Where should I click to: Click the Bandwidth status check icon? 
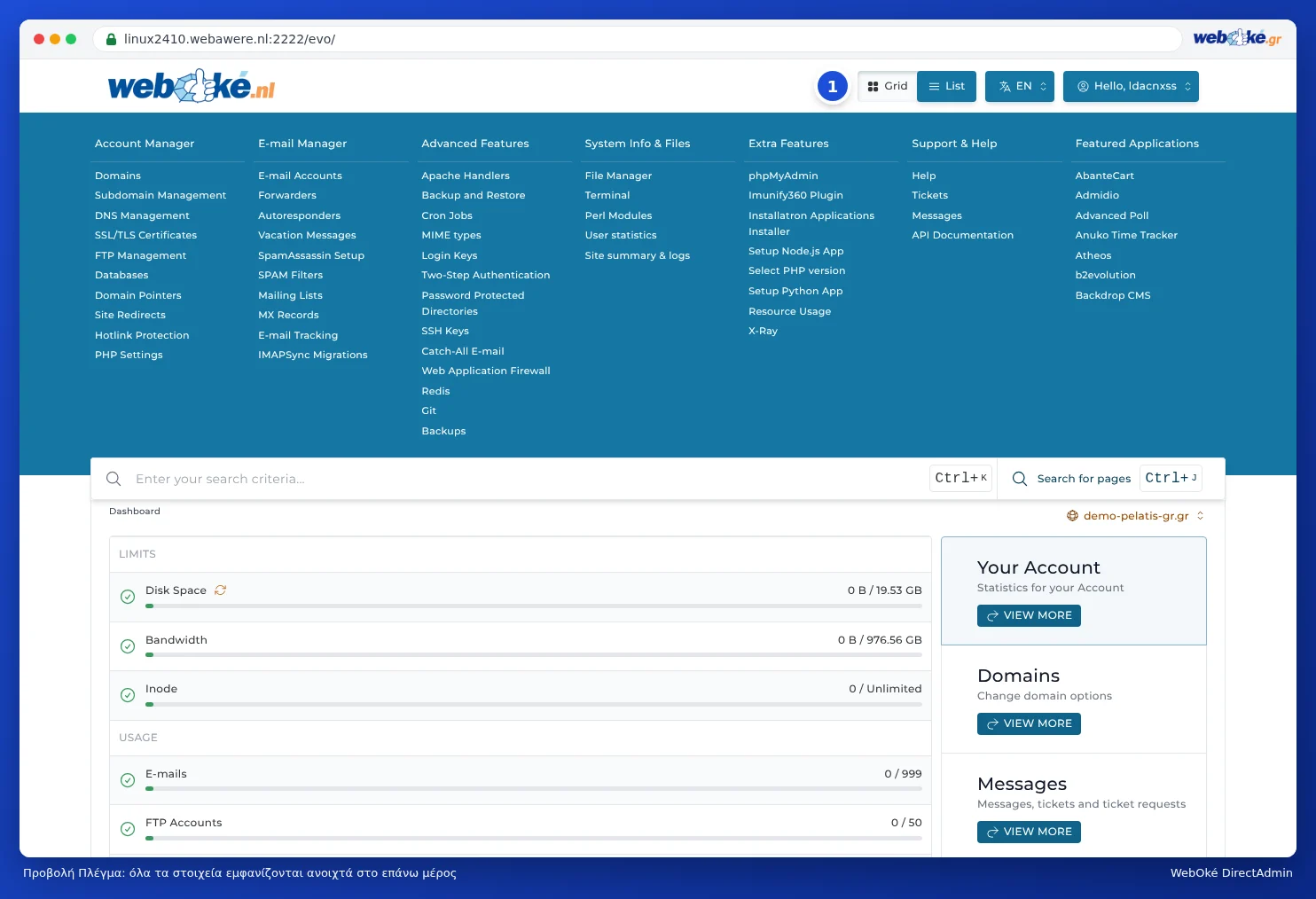click(x=128, y=646)
